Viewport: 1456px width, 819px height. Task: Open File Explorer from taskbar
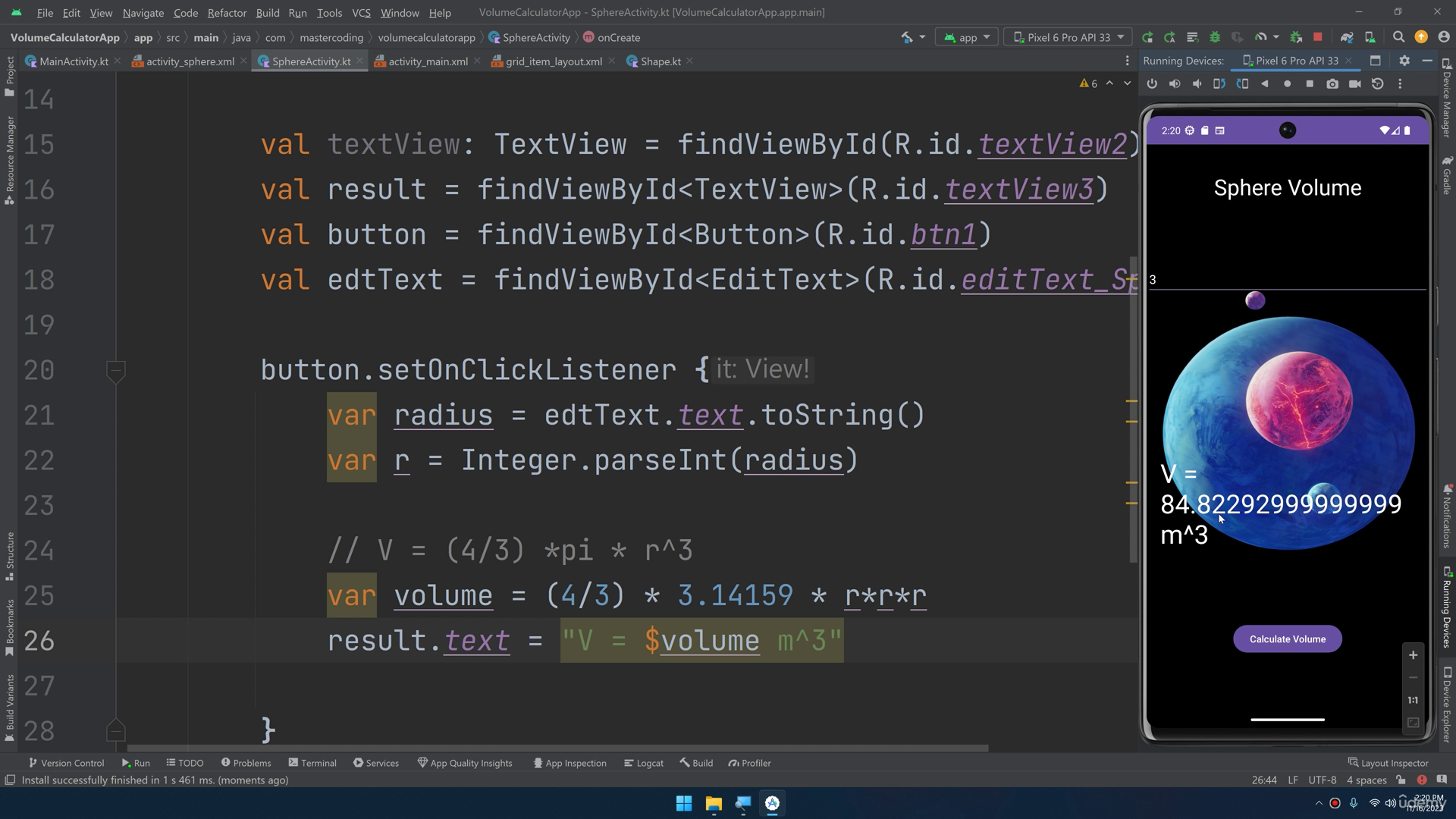point(713,803)
